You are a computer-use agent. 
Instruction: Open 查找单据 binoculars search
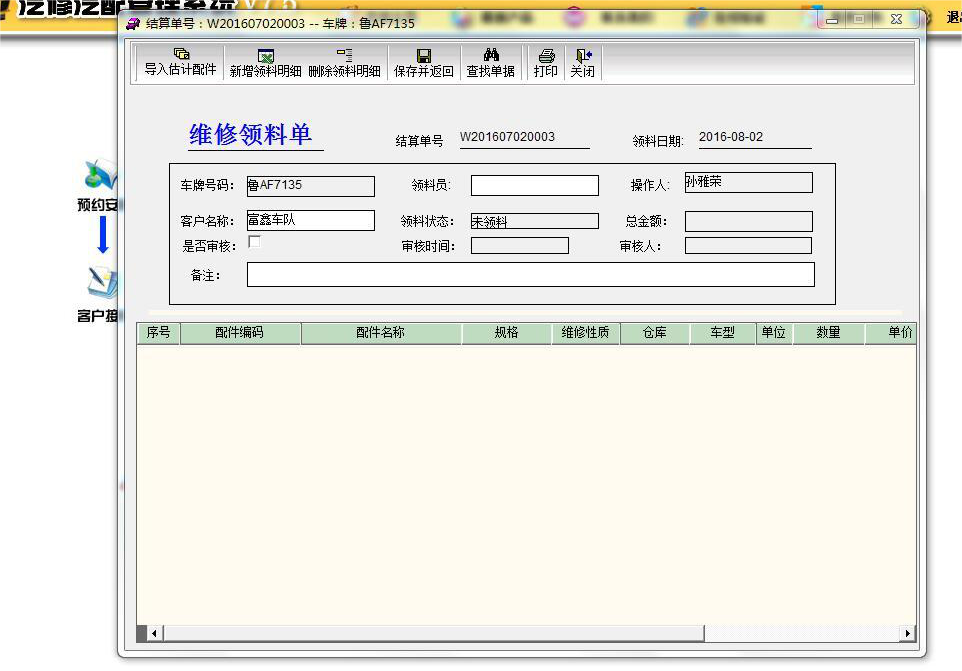(490, 63)
